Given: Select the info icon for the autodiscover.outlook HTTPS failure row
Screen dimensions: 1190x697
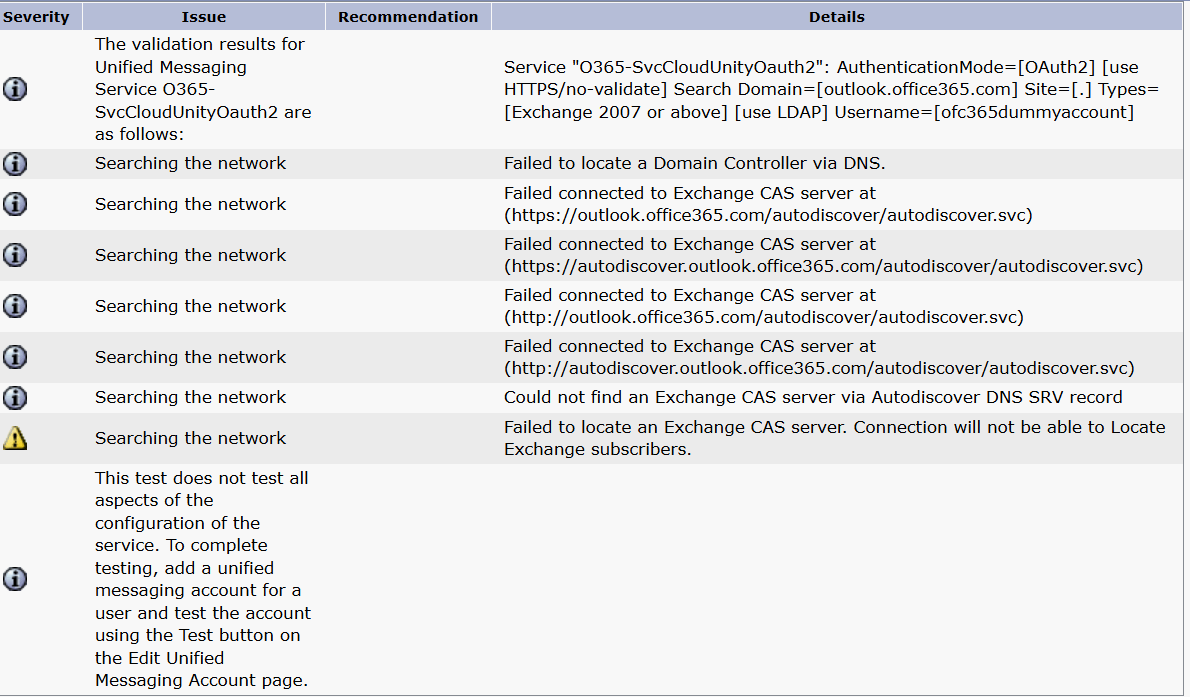Looking at the screenshot, I should tap(15, 255).
